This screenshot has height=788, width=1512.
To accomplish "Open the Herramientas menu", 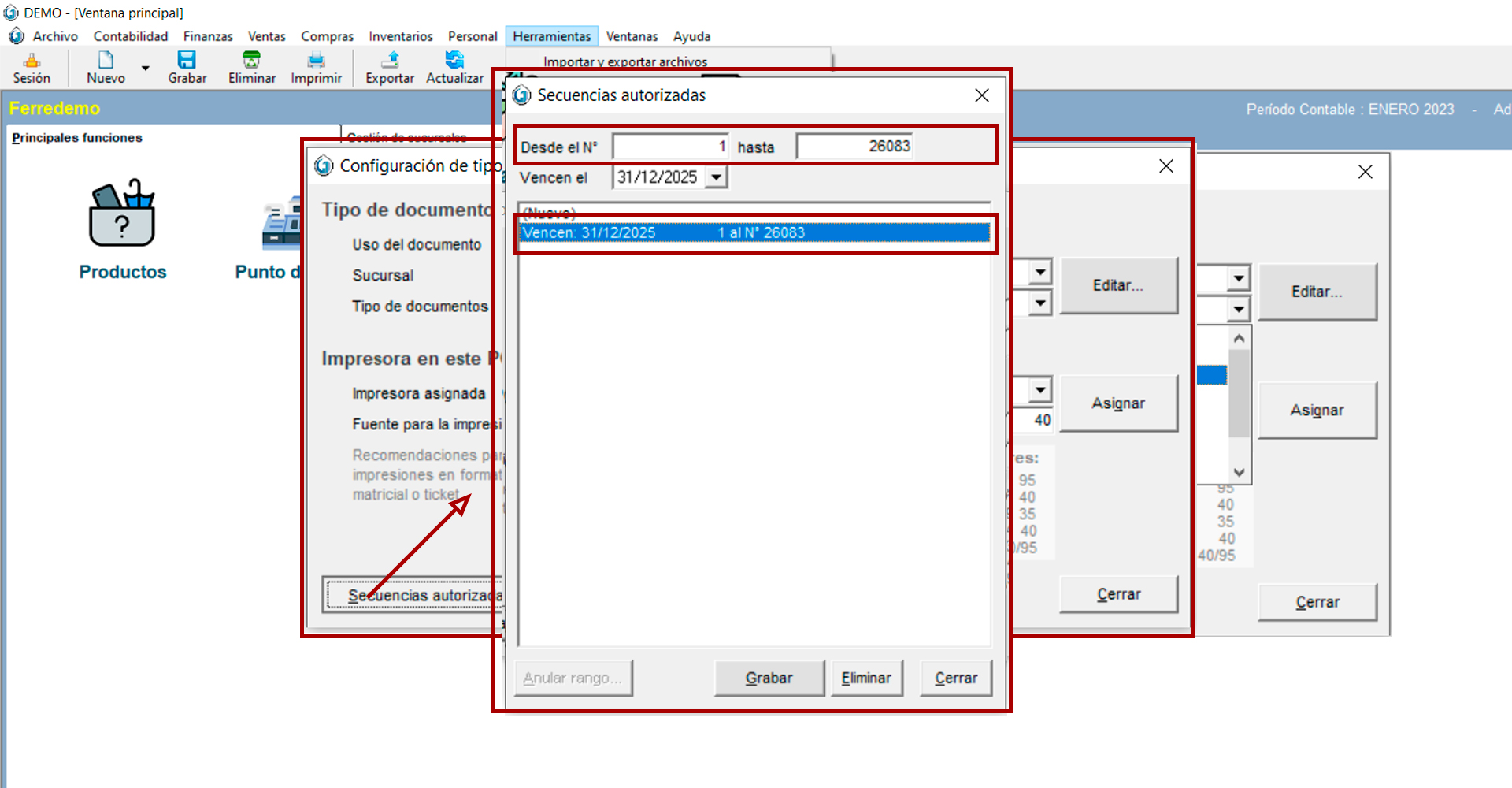I will [x=551, y=36].
